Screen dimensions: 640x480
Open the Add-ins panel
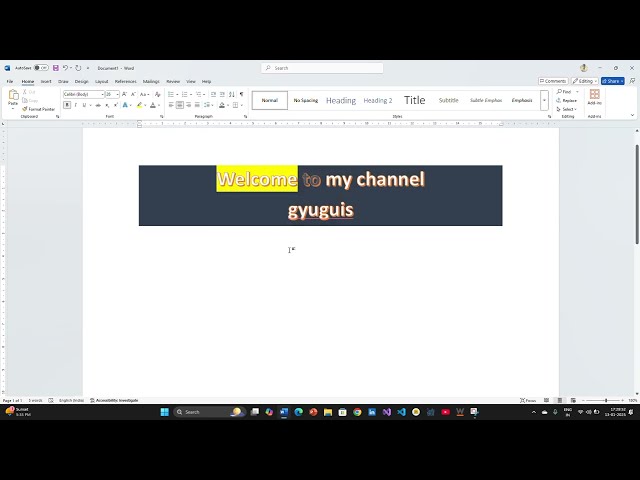point(594,97)
